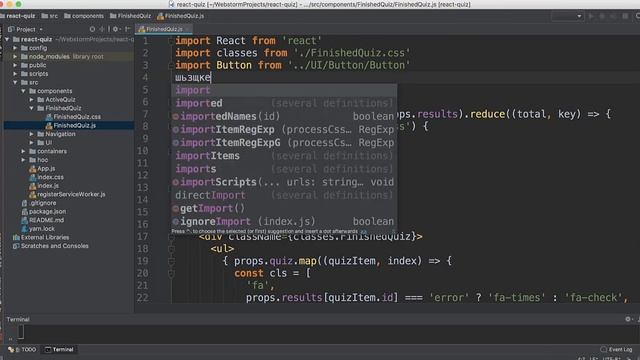The width and height of the screenshot is (640, 360).
Task: Expand the containers folder
Action: tap(23, 151)
